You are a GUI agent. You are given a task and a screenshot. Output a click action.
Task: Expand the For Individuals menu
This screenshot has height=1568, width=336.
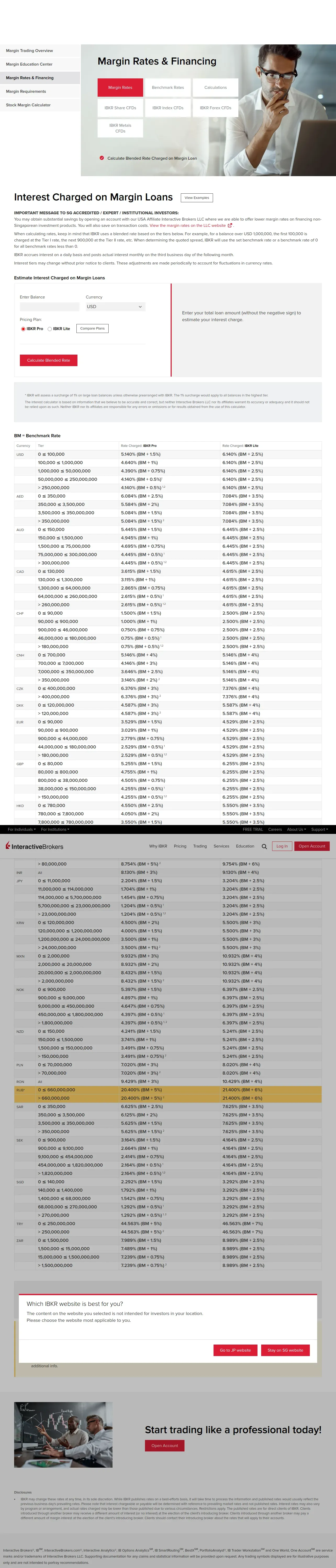pyautogui.click(x=21, y=829)
